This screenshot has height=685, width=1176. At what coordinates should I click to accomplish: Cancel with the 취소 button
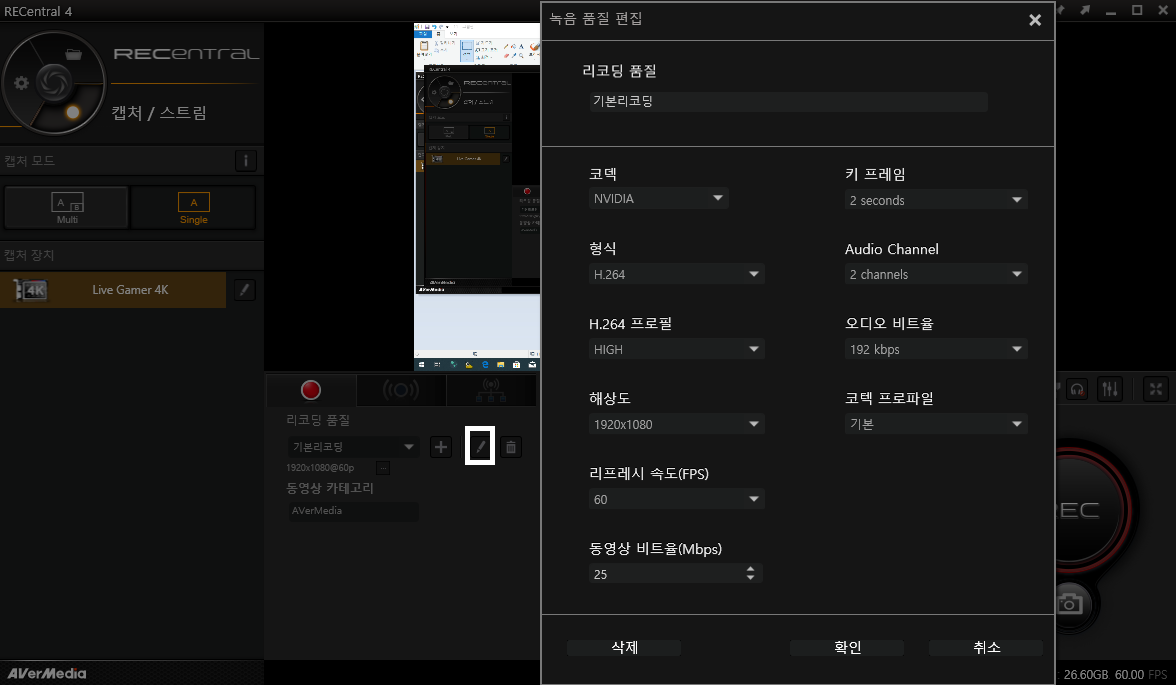[x=986, y=647]
